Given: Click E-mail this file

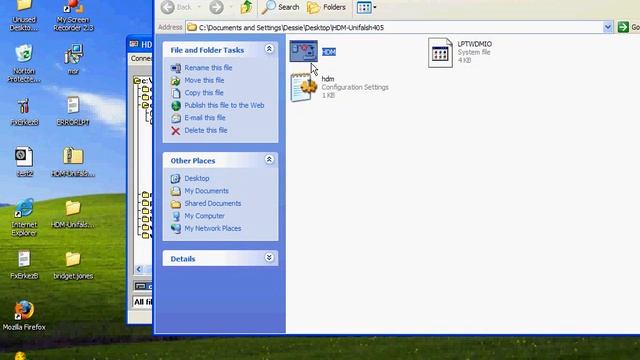Looking at the screenshot, I should 204,118.
